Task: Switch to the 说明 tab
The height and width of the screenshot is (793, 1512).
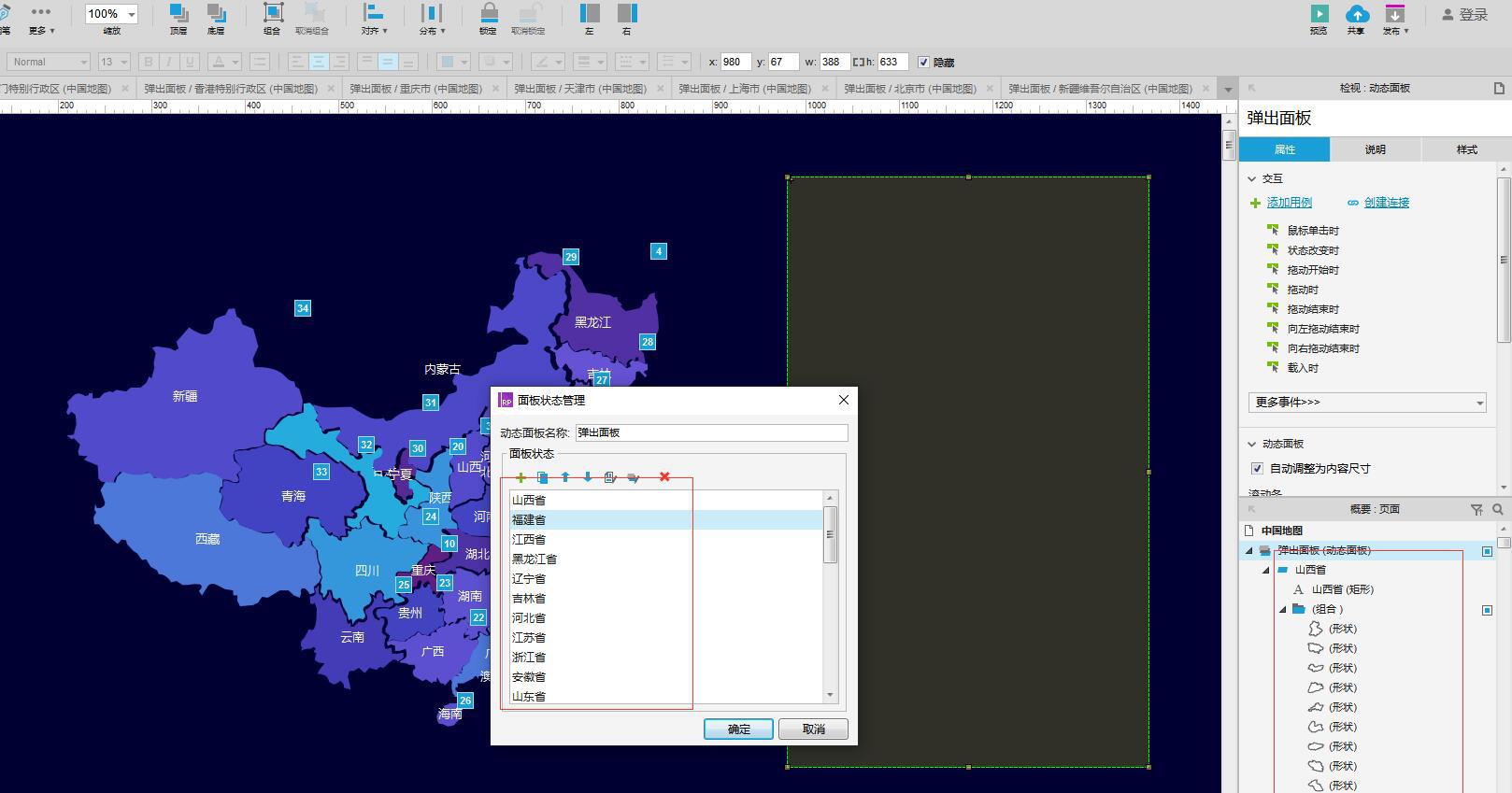Action: click(x=1376, y=149)
